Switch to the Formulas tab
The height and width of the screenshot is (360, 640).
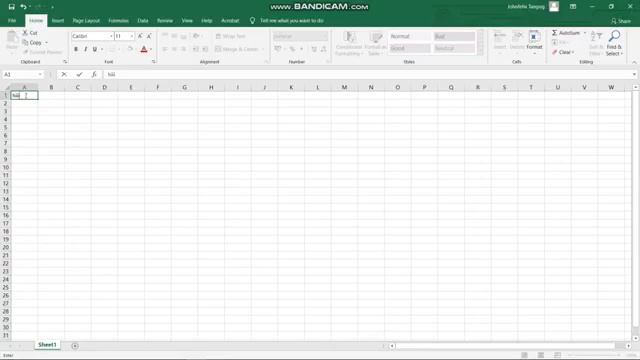[118, 20]
